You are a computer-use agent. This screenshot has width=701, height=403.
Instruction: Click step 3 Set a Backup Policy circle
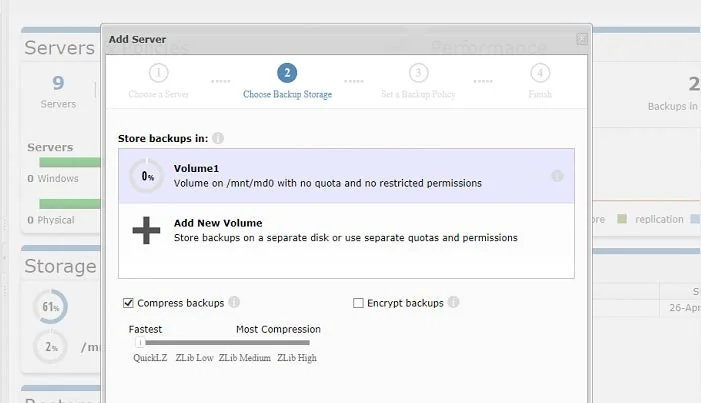click(x=418, y=73)
